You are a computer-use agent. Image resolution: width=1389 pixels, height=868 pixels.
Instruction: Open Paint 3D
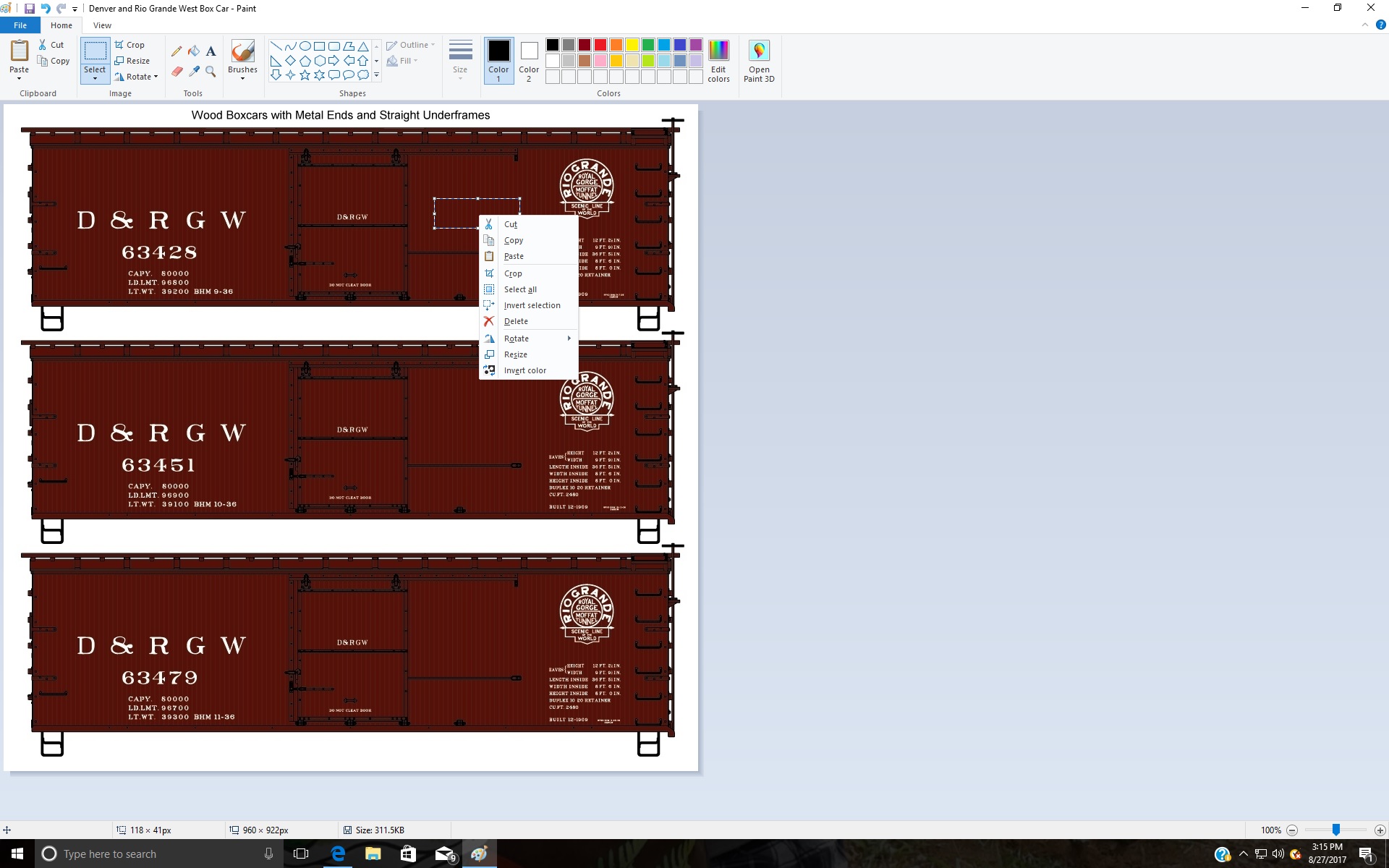[759, 61]
